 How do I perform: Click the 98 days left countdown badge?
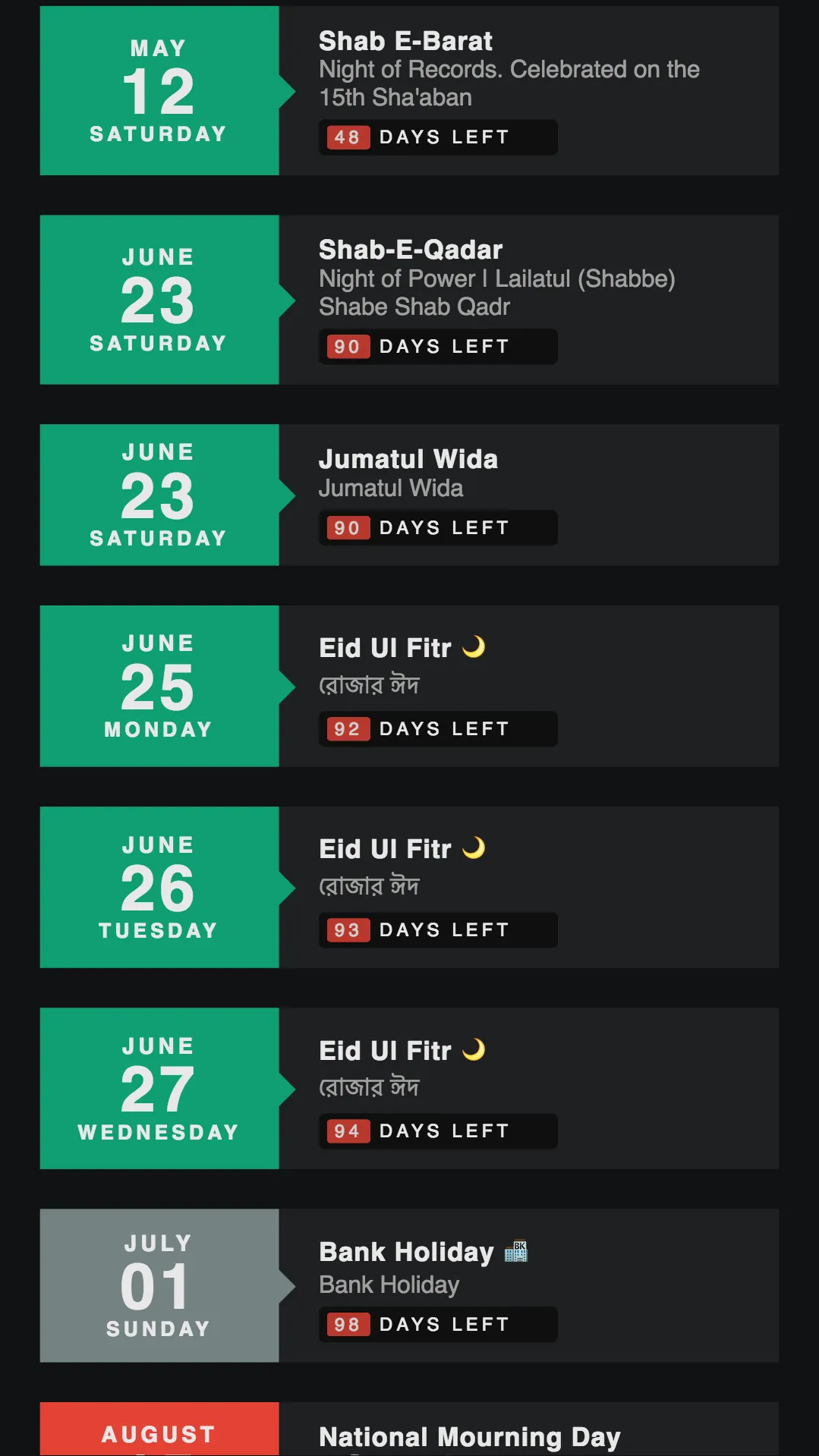tap(438, 1325)
